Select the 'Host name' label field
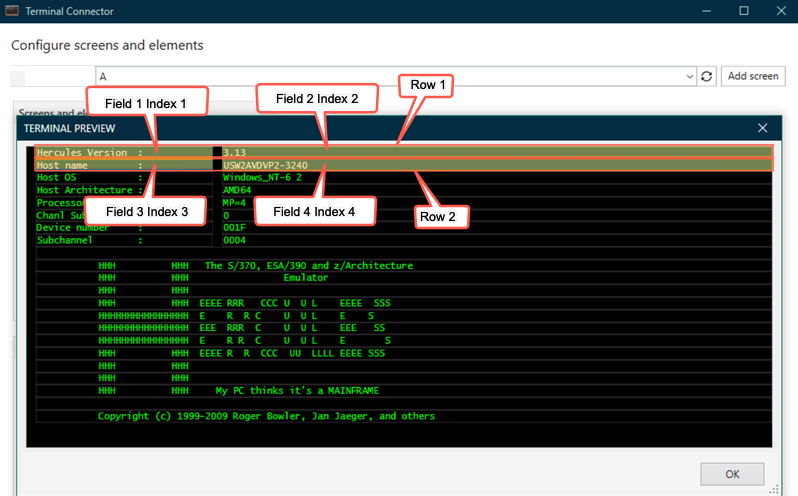Image resolution: width=798 pixels, height=496 pixels. click(x=124, y=165)
